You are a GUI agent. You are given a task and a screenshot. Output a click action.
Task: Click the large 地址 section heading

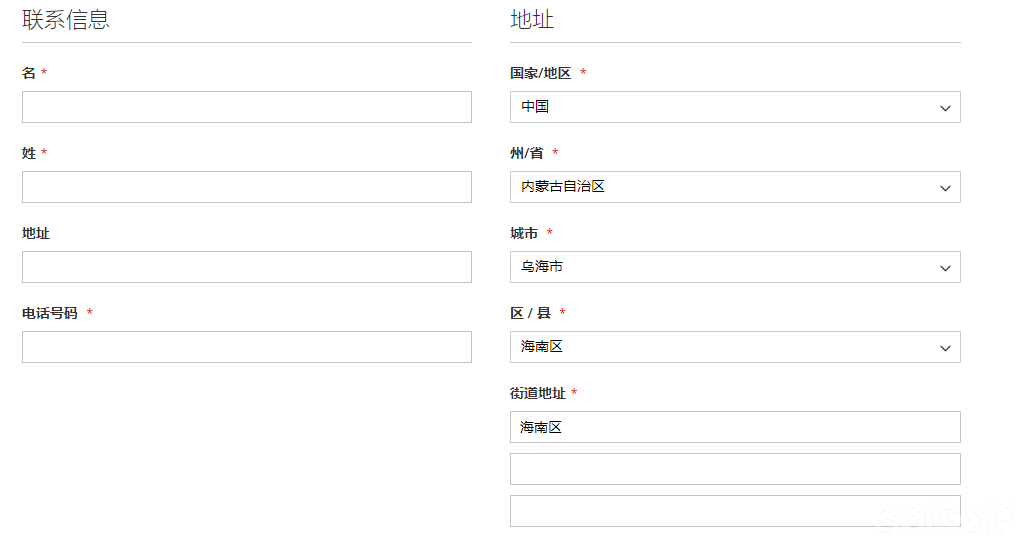click(532, 19)
